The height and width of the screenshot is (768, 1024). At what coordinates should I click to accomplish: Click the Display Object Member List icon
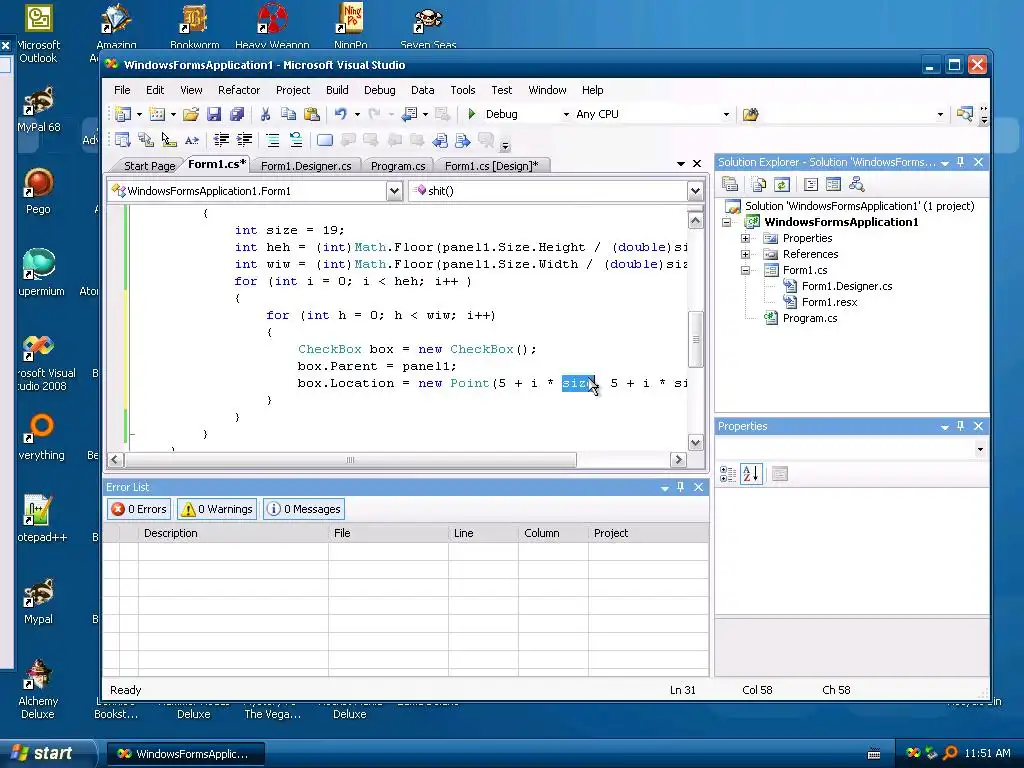point(122,140)
